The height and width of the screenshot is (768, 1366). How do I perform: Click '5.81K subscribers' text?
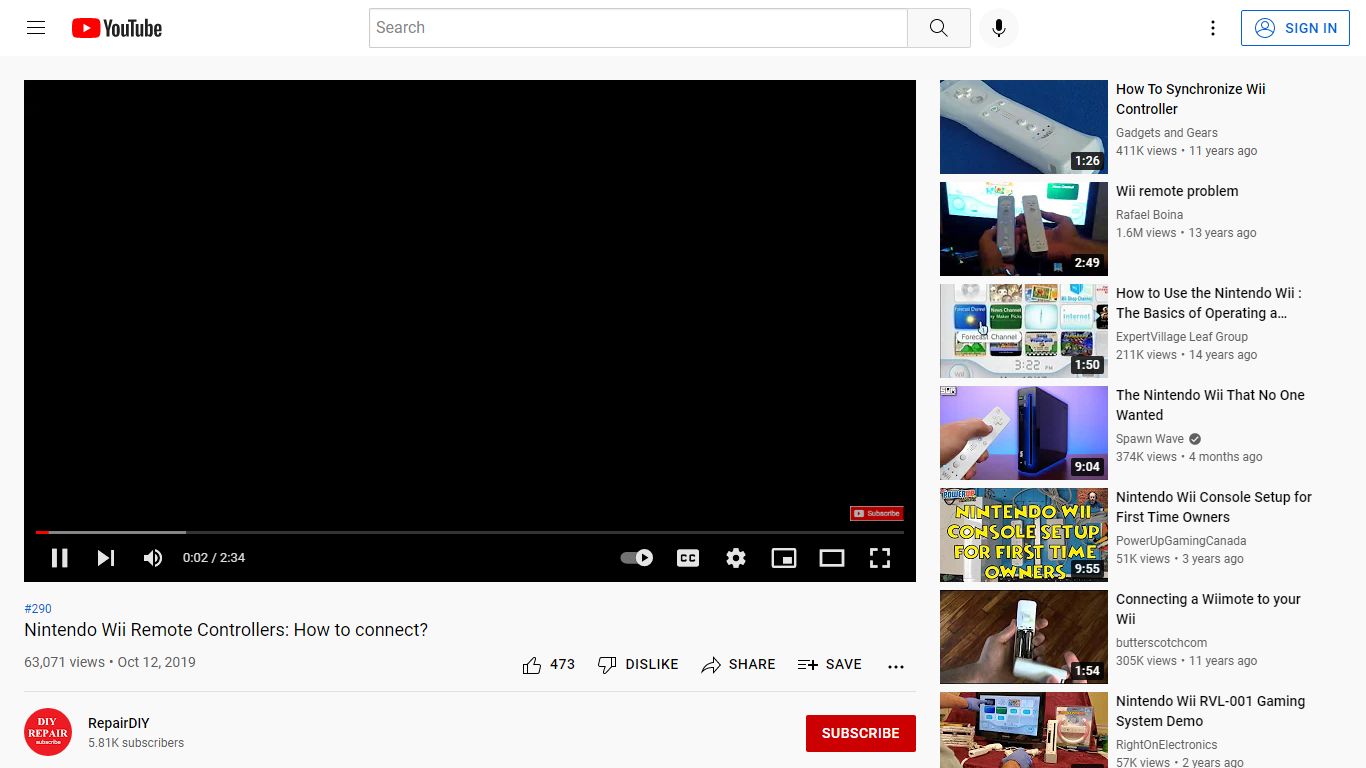click(x=136, y=743)
